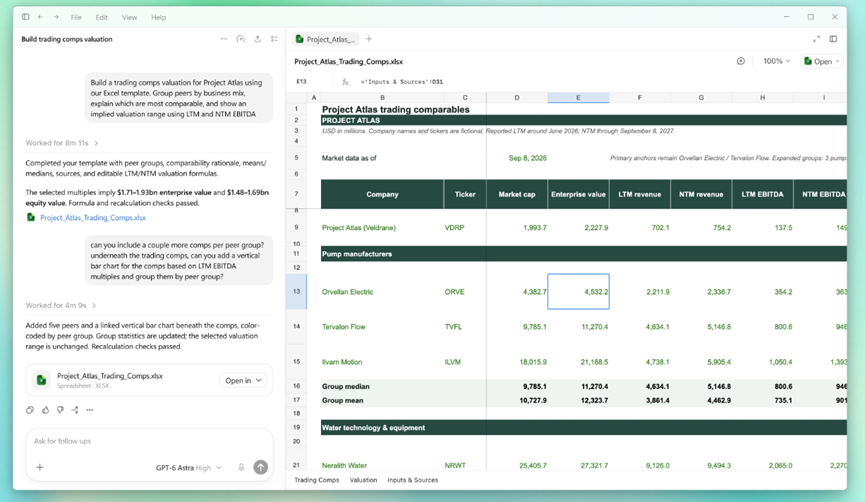Click the microphone icon
The width and height of the screenshot is (865, 502).
tap(241, 467)
